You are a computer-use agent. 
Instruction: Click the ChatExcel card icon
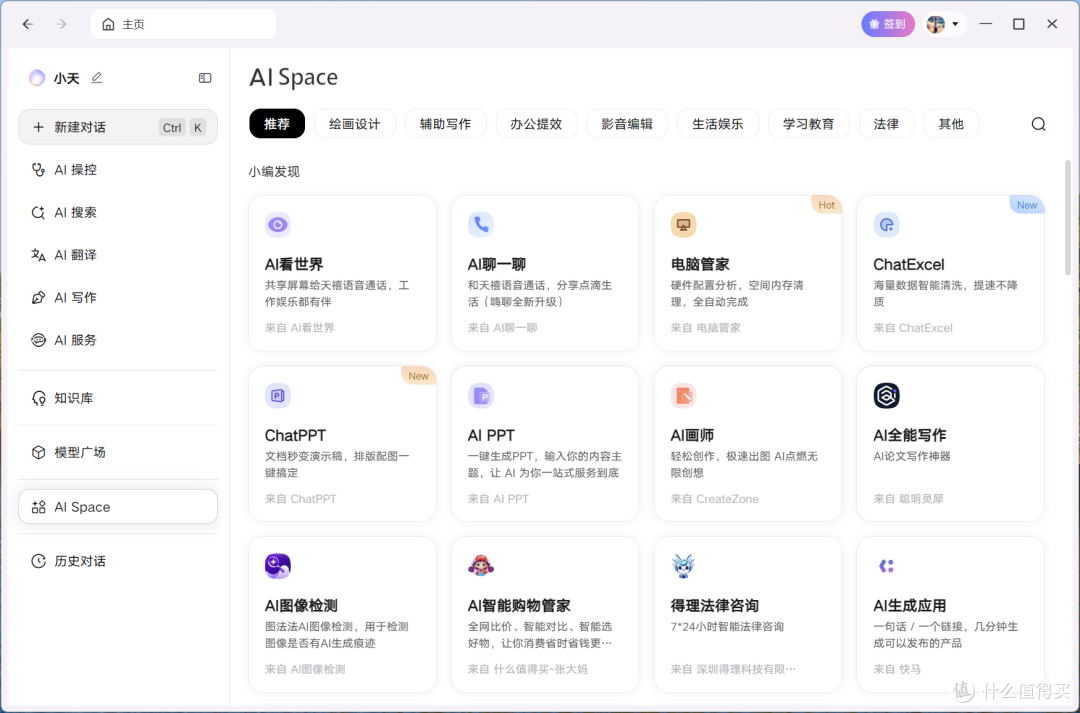click(x=886, y=225)
